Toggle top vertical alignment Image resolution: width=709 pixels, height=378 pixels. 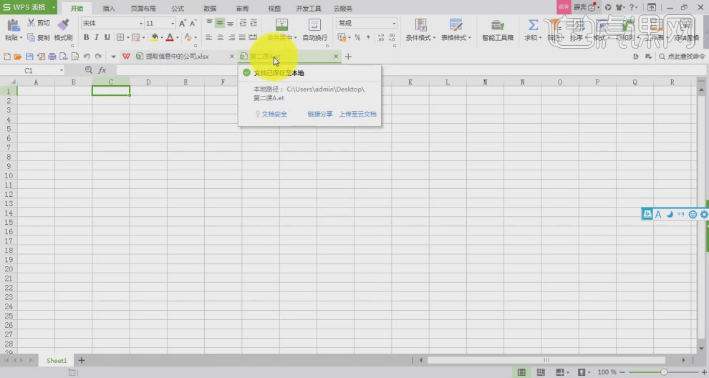[209, 23]
